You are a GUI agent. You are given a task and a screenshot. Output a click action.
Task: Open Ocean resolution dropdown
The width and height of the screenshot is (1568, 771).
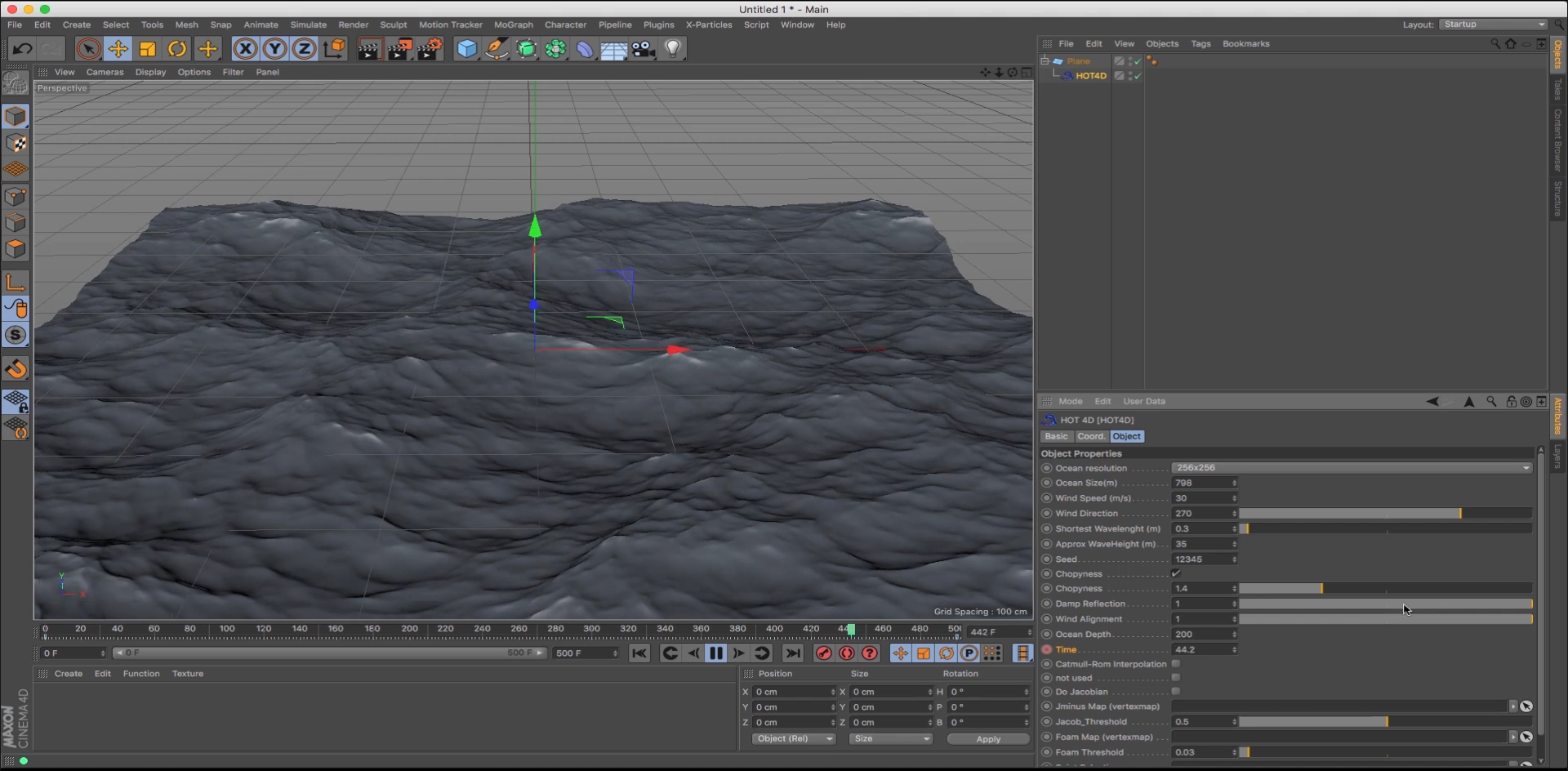pos(1352,468)
